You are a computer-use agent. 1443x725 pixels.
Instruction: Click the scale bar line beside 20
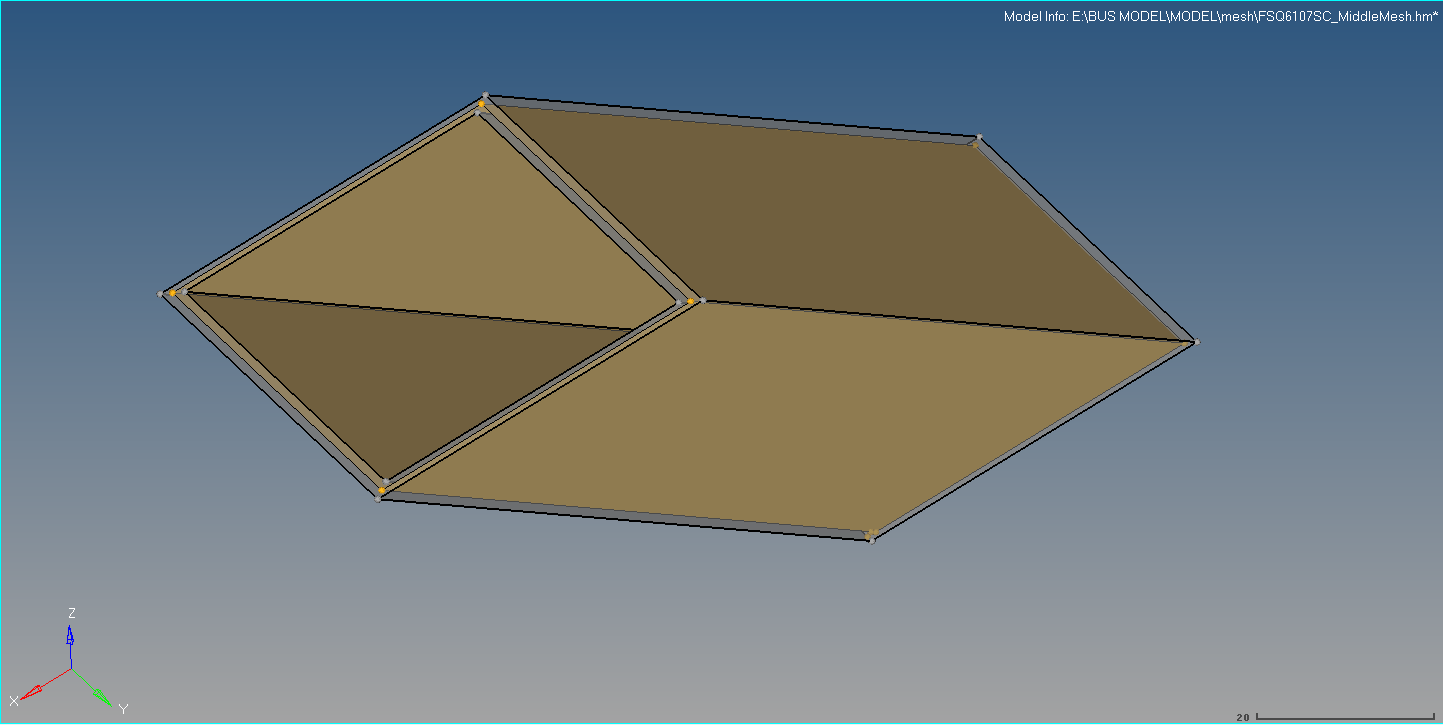pos(1346,716)
